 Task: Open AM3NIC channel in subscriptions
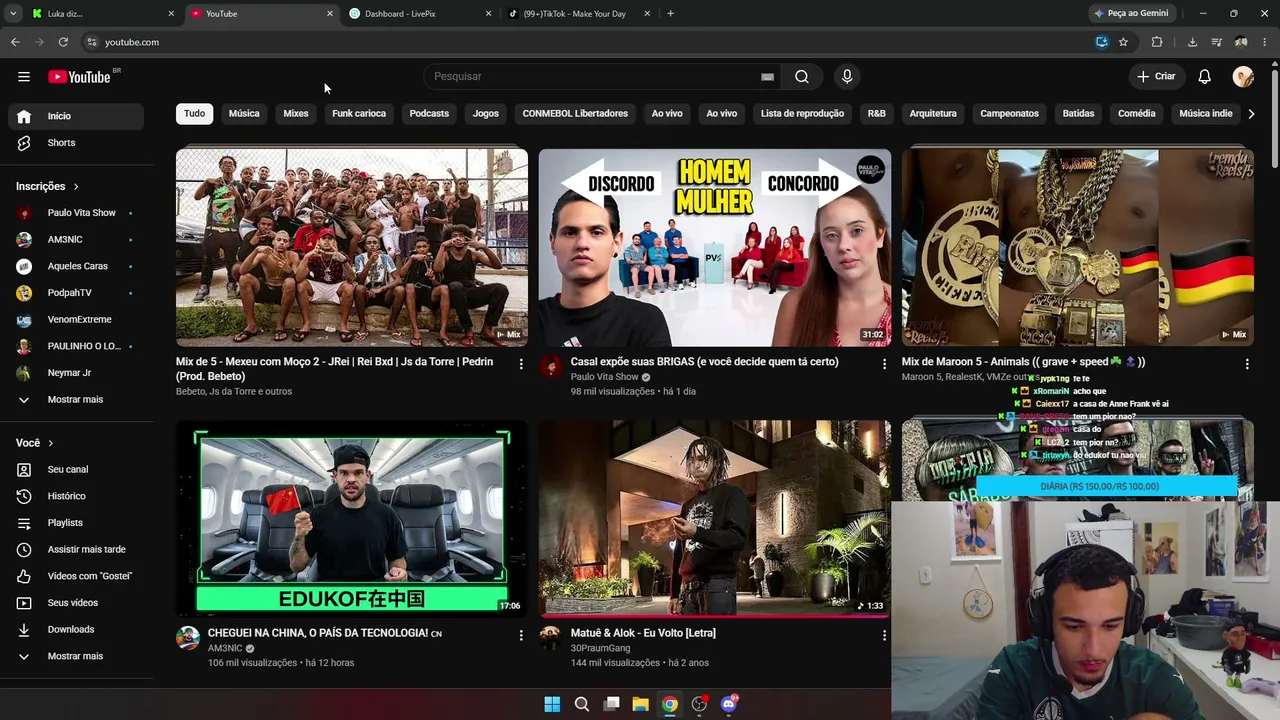76,240
